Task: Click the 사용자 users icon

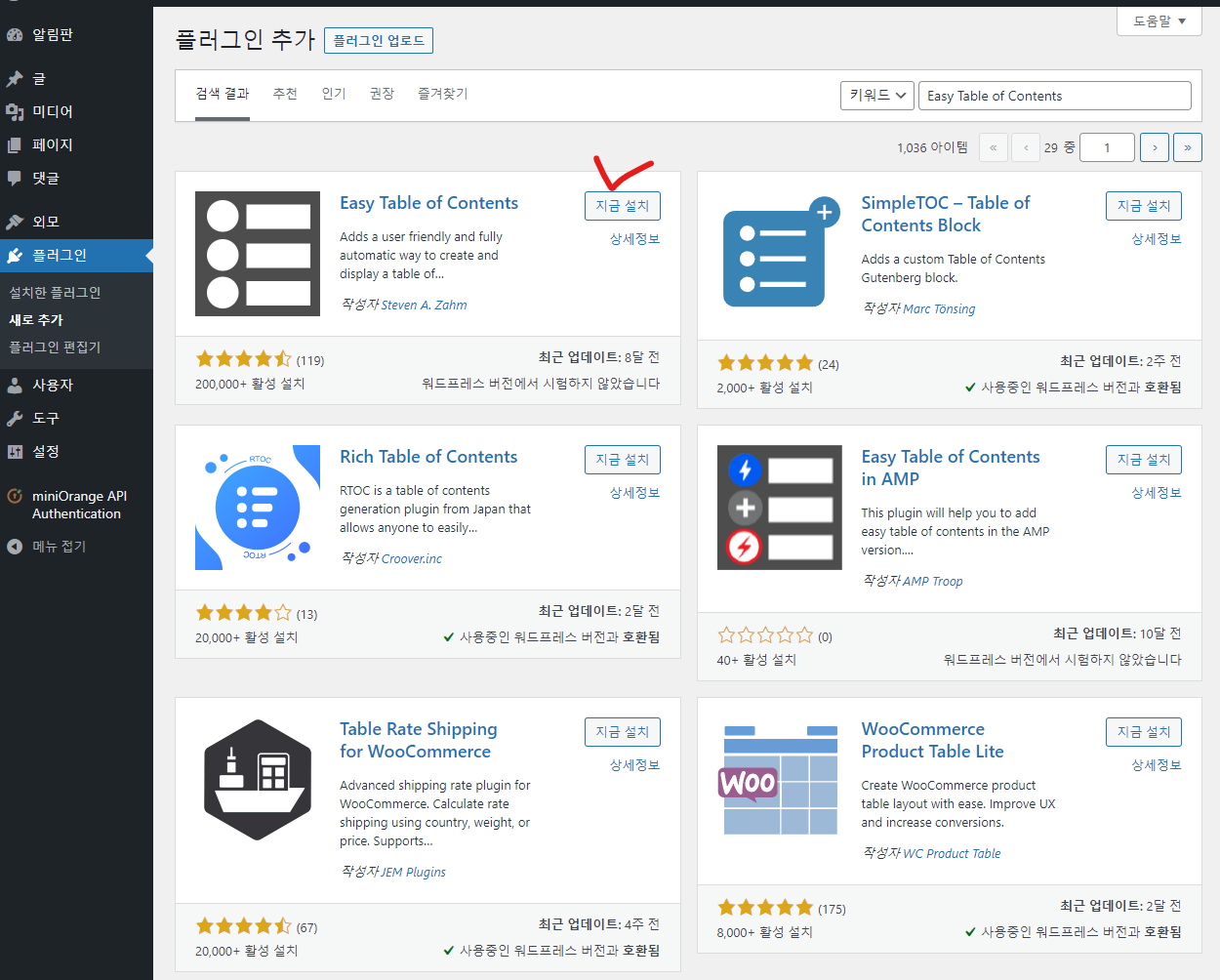Action: pos(15,386)
